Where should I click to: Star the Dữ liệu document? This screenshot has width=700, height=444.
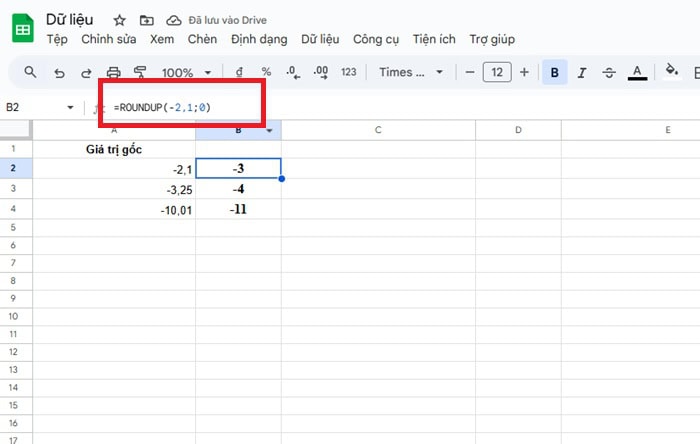tap(119, 20)
